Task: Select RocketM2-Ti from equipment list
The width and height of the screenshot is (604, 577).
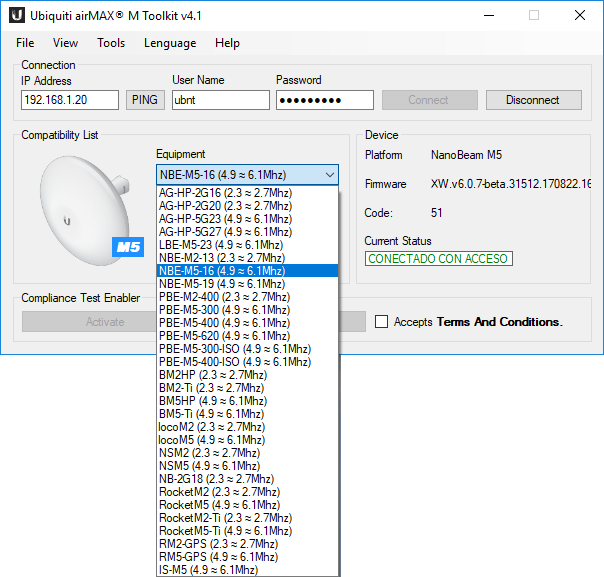Action: point(248,518)
